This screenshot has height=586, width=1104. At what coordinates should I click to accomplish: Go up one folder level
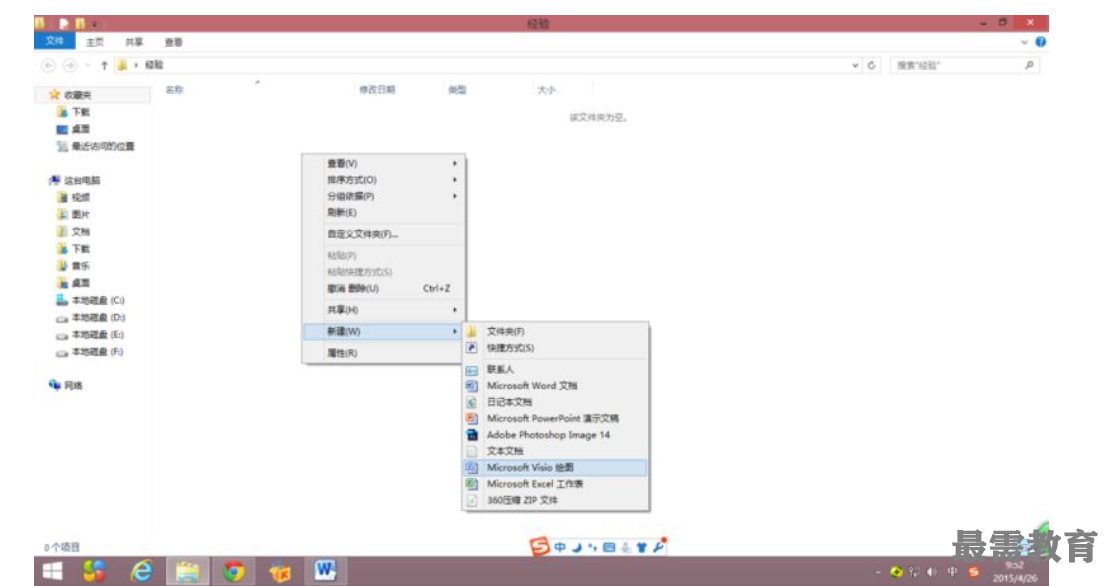(x=104, y=65)
